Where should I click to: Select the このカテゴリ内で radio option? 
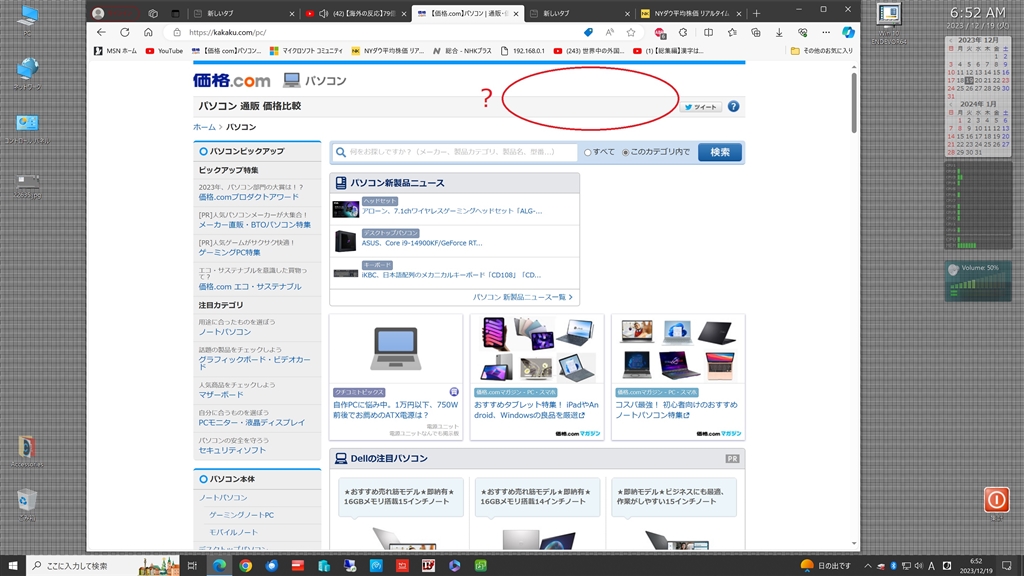pos(625,152)
